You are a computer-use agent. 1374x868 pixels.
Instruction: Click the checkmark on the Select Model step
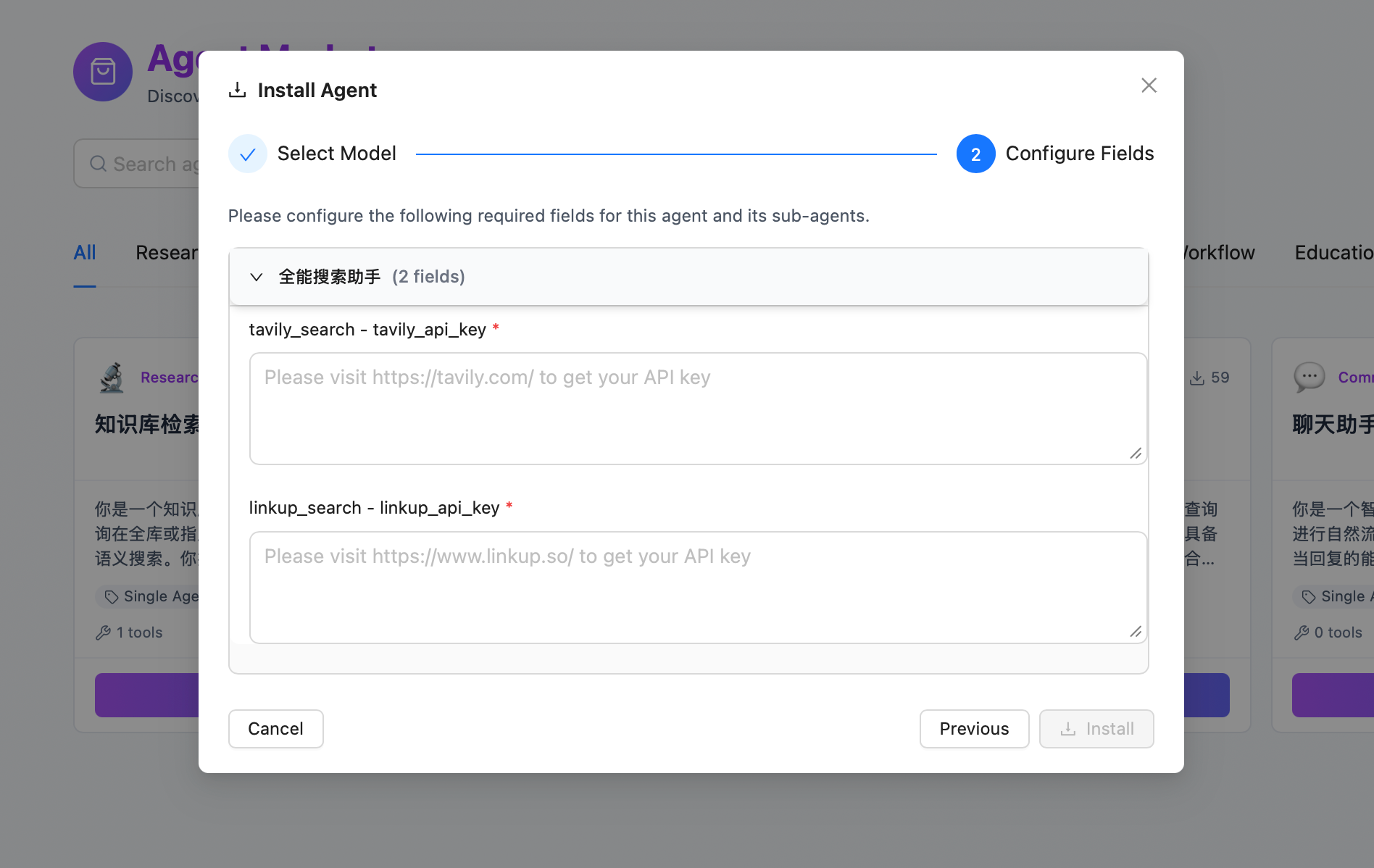(x=247, y=154)
